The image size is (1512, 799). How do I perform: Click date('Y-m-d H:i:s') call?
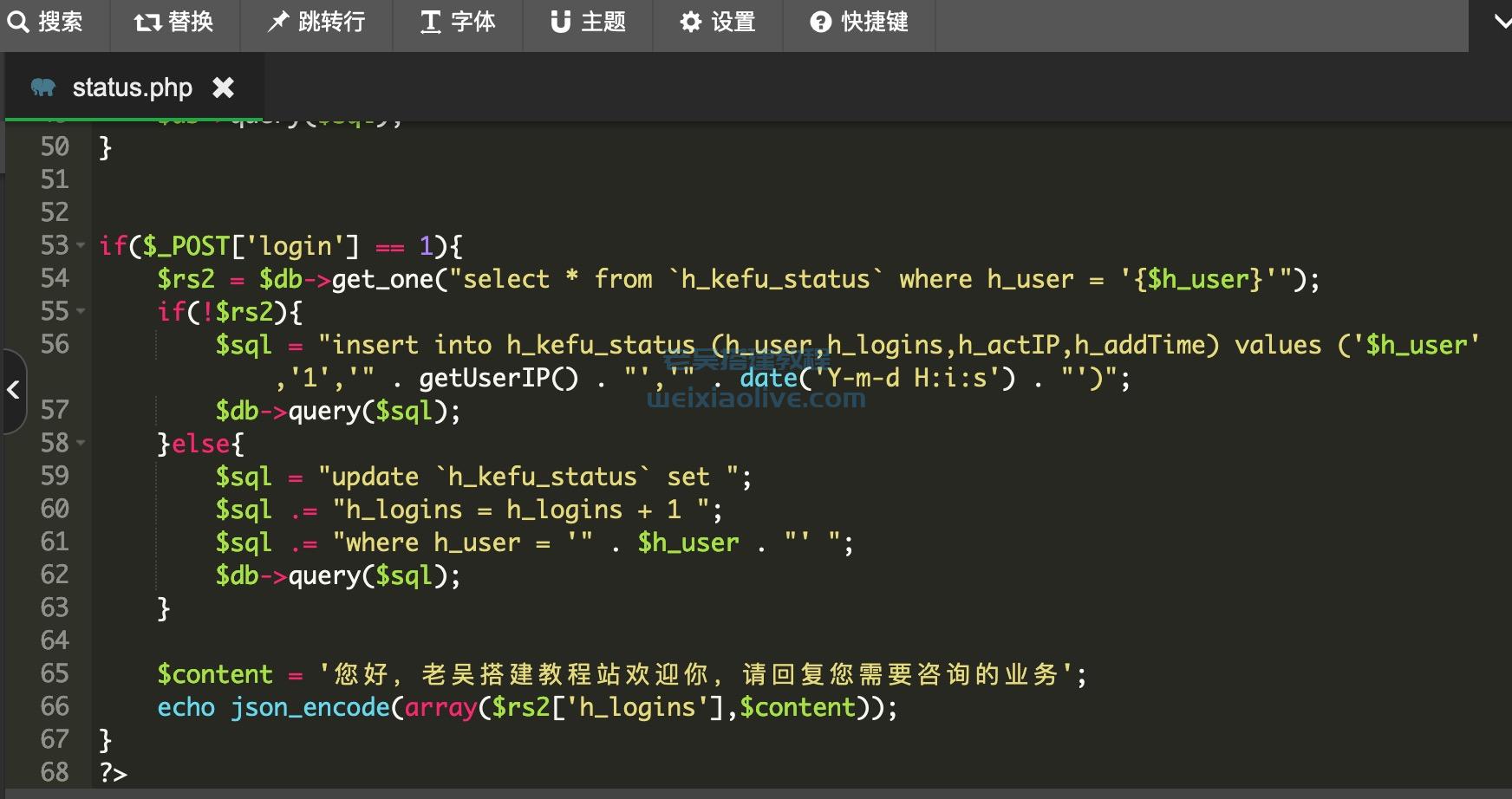coord(877,378)
